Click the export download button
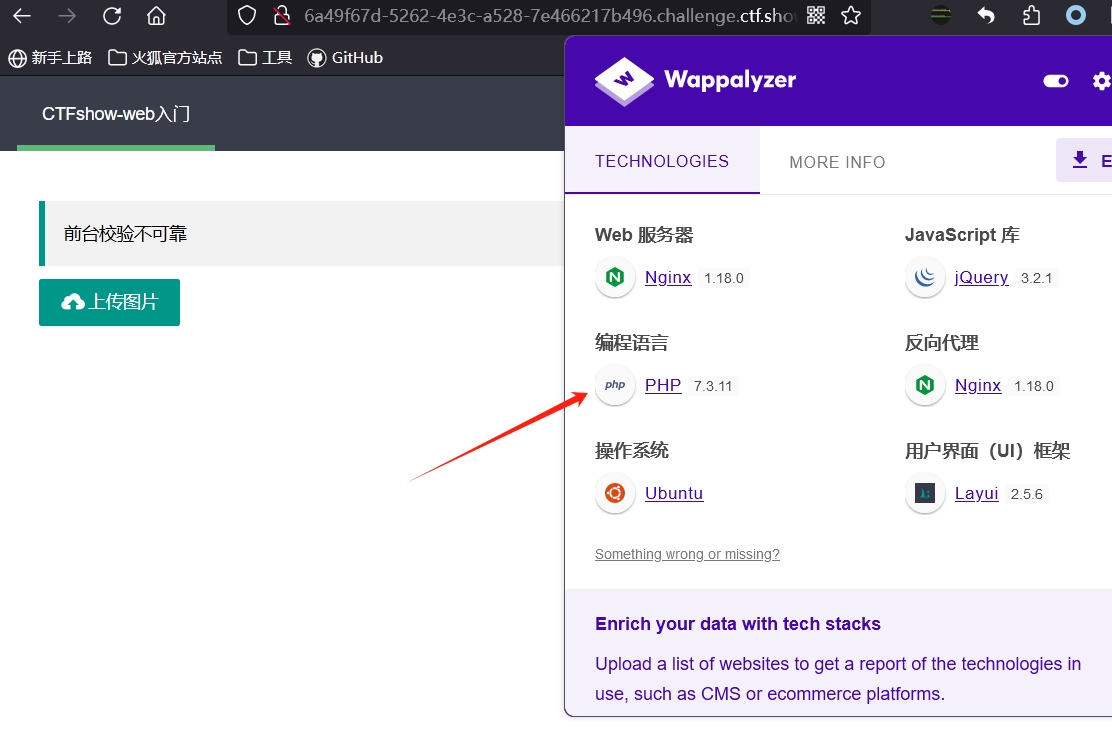The height and width of the screenshot is (737, 1112). [1085, 160]
